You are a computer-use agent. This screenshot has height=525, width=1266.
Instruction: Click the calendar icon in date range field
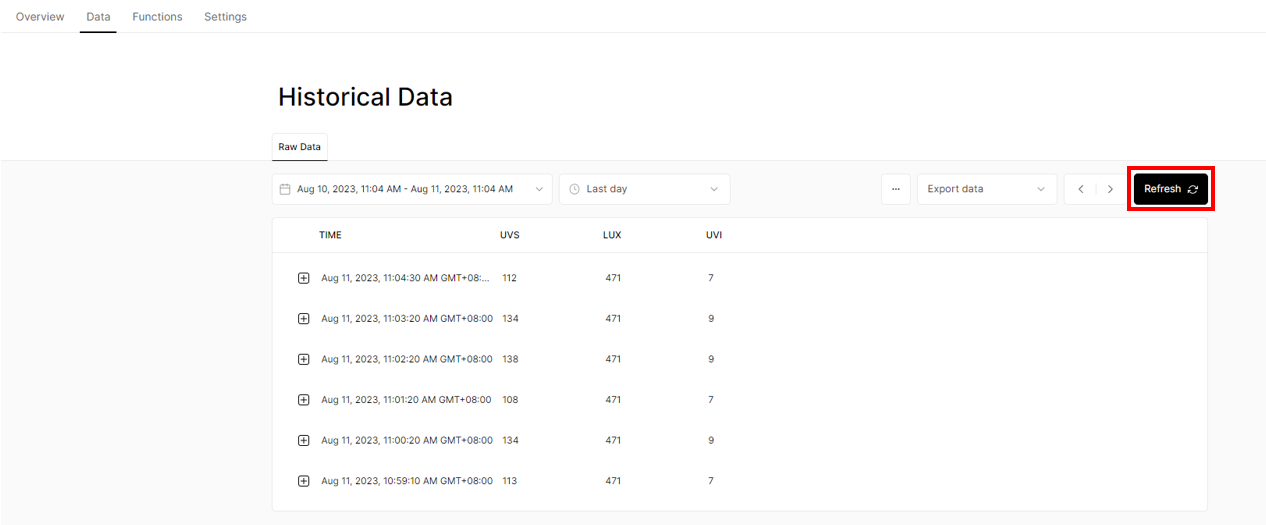tap(285, 189)
